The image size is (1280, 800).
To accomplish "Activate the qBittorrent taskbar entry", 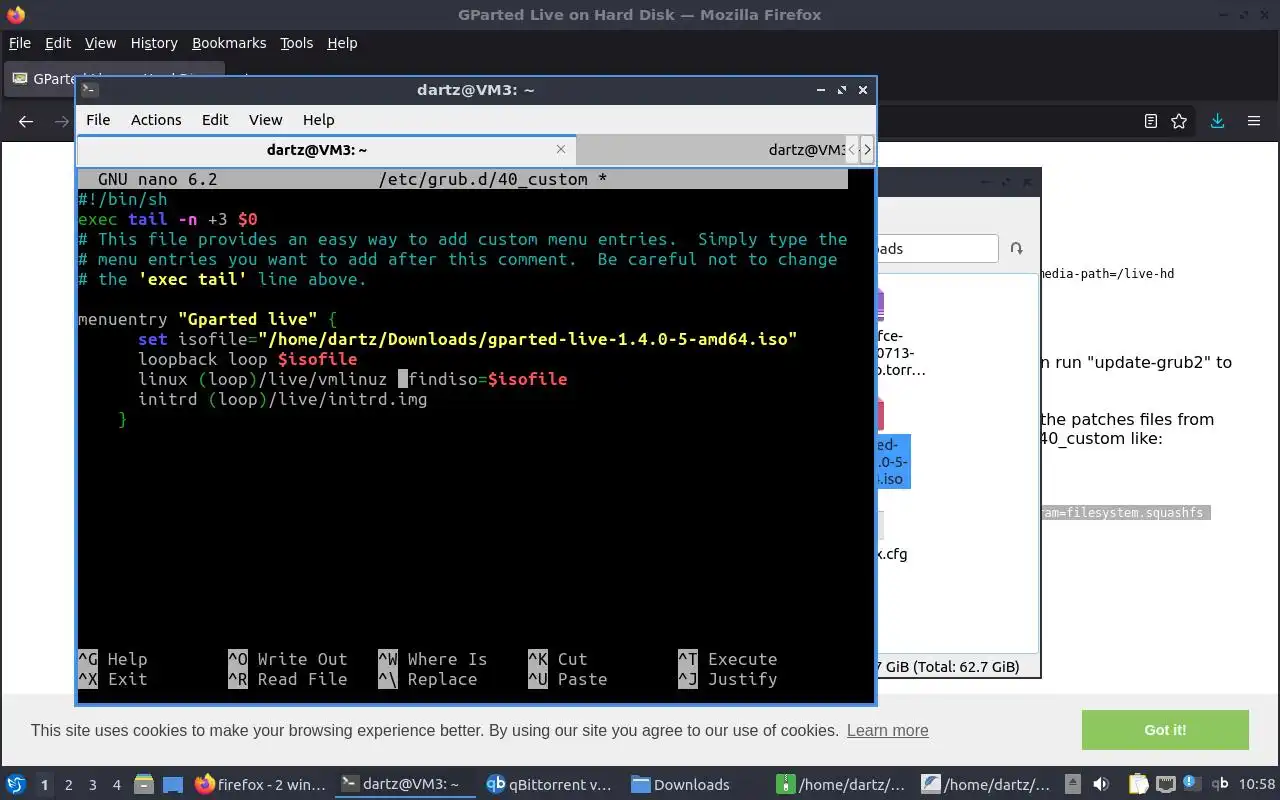I will point(548,785).
